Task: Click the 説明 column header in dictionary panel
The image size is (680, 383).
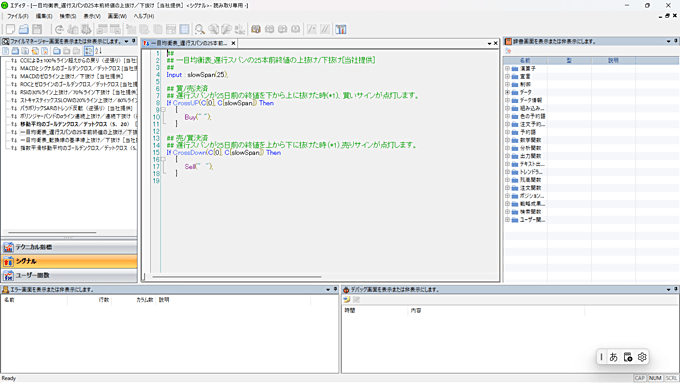Action: pos(613,60)
